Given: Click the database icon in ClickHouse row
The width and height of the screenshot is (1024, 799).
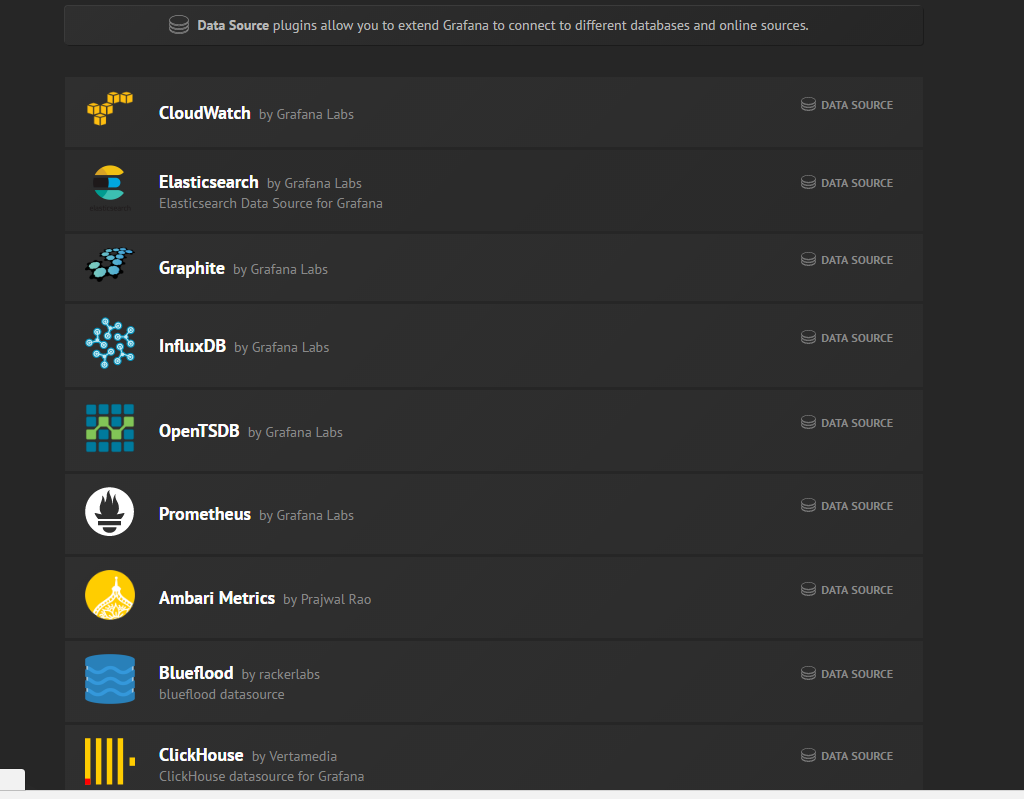Looking at the screenshot, I should (x=808, y=755).
